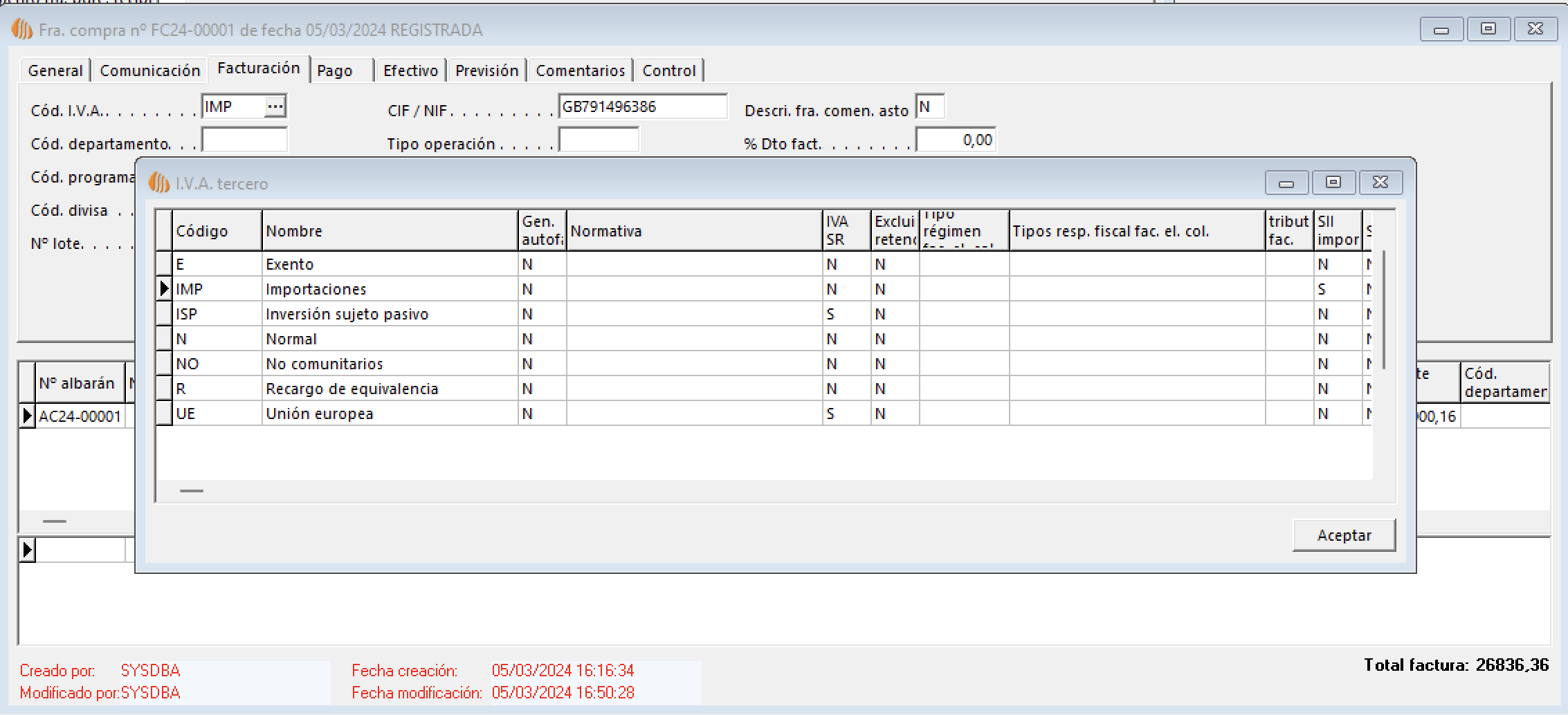This screenshot has width=1568, height=715.
Task: Go to the Pago tab
Action: tap(335, 71)
